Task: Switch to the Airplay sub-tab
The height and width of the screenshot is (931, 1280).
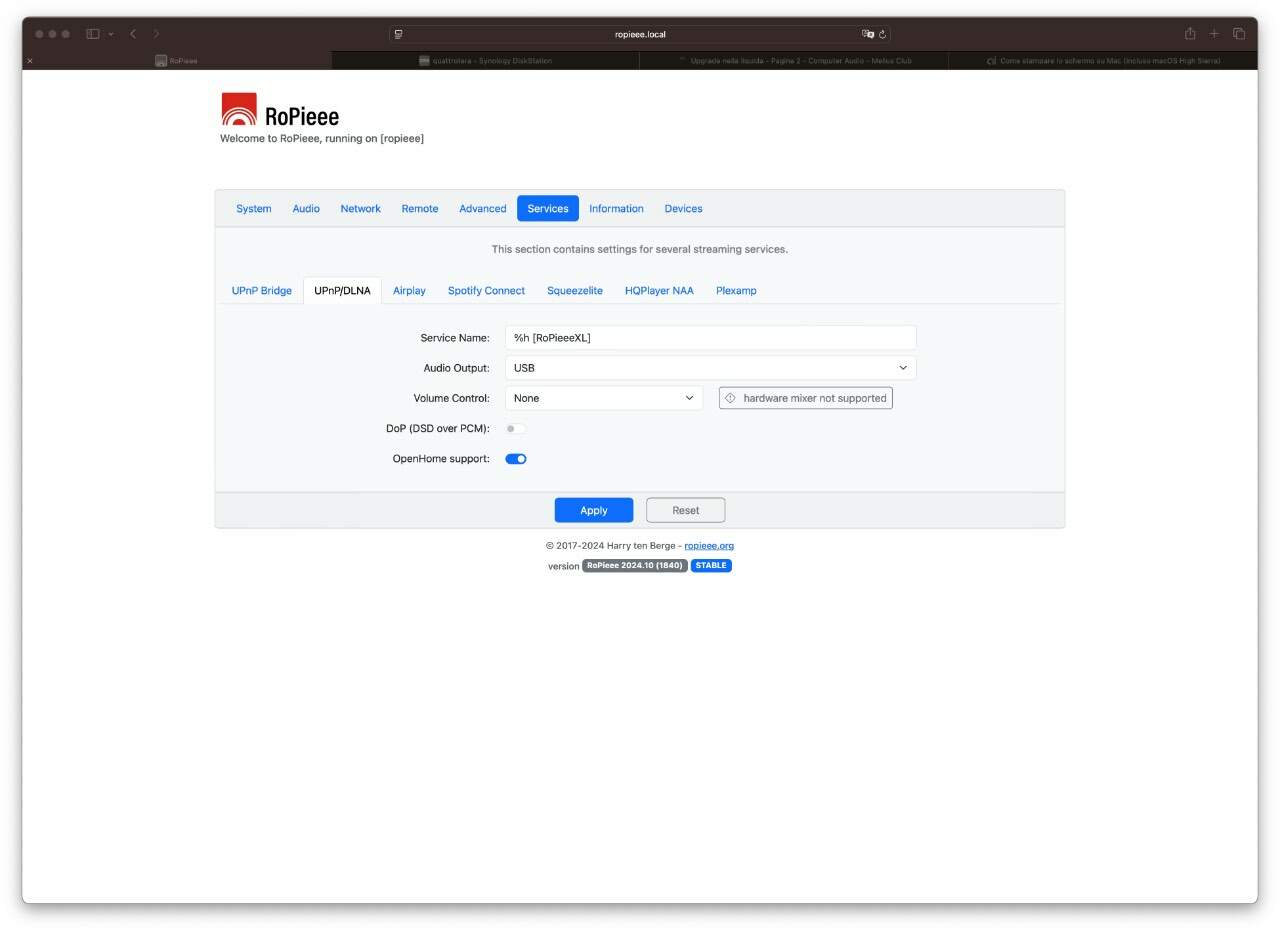Action: 409,290
